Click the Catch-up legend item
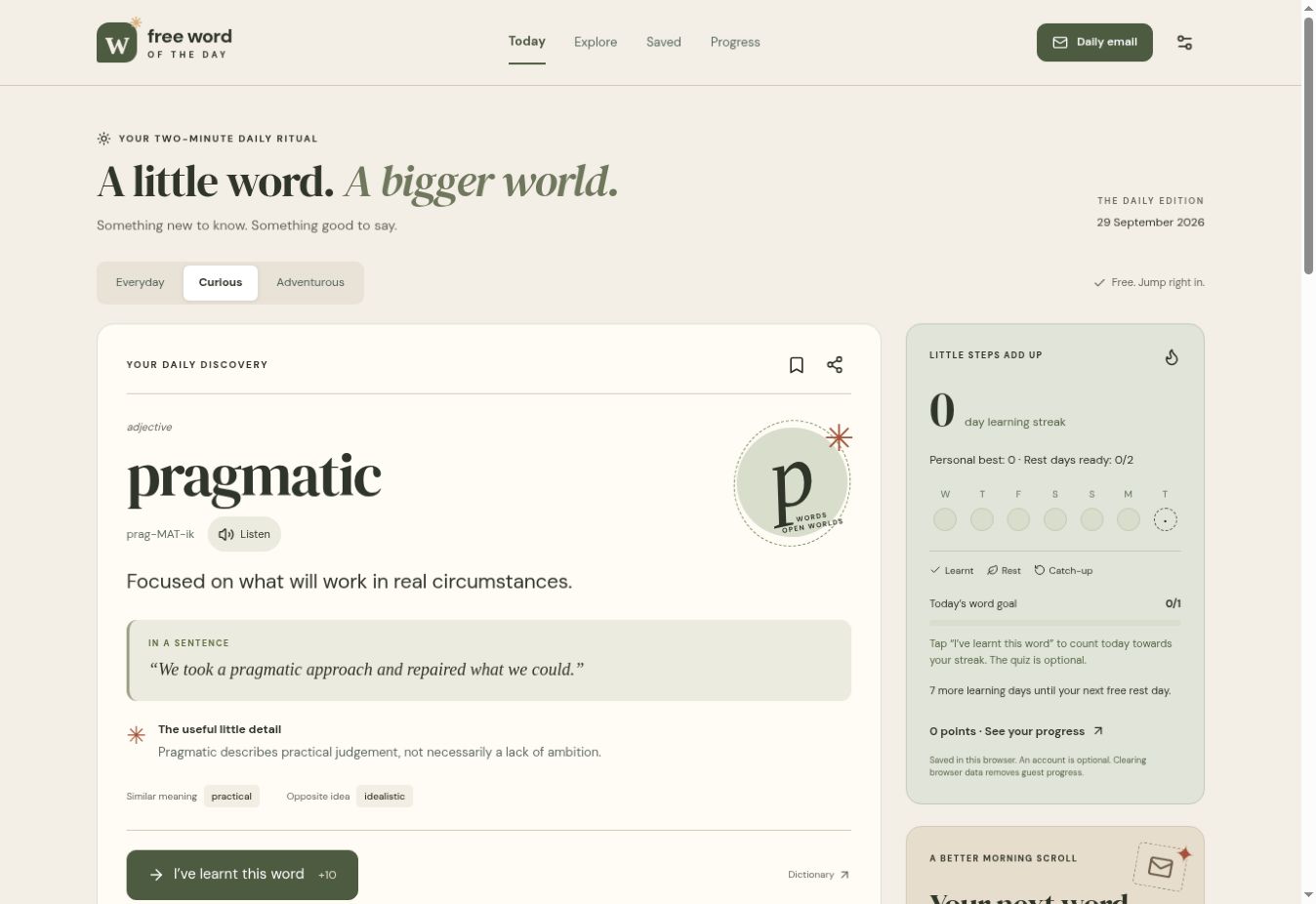 coord(1063,570)
